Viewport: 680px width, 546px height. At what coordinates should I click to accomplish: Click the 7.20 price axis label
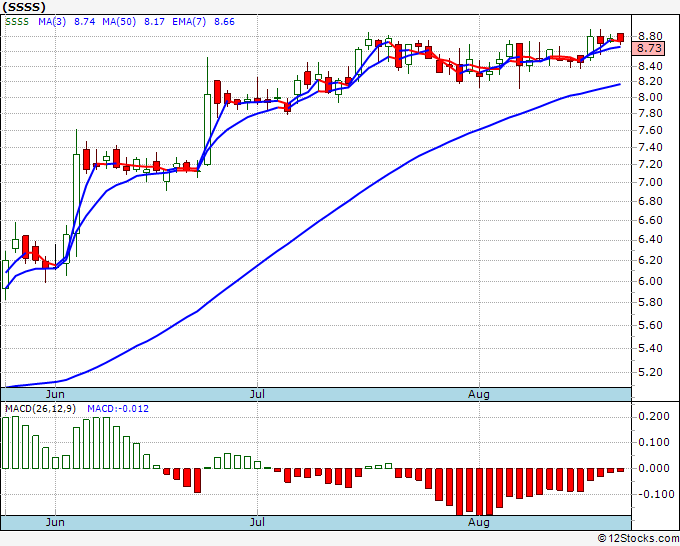point(650,164)
